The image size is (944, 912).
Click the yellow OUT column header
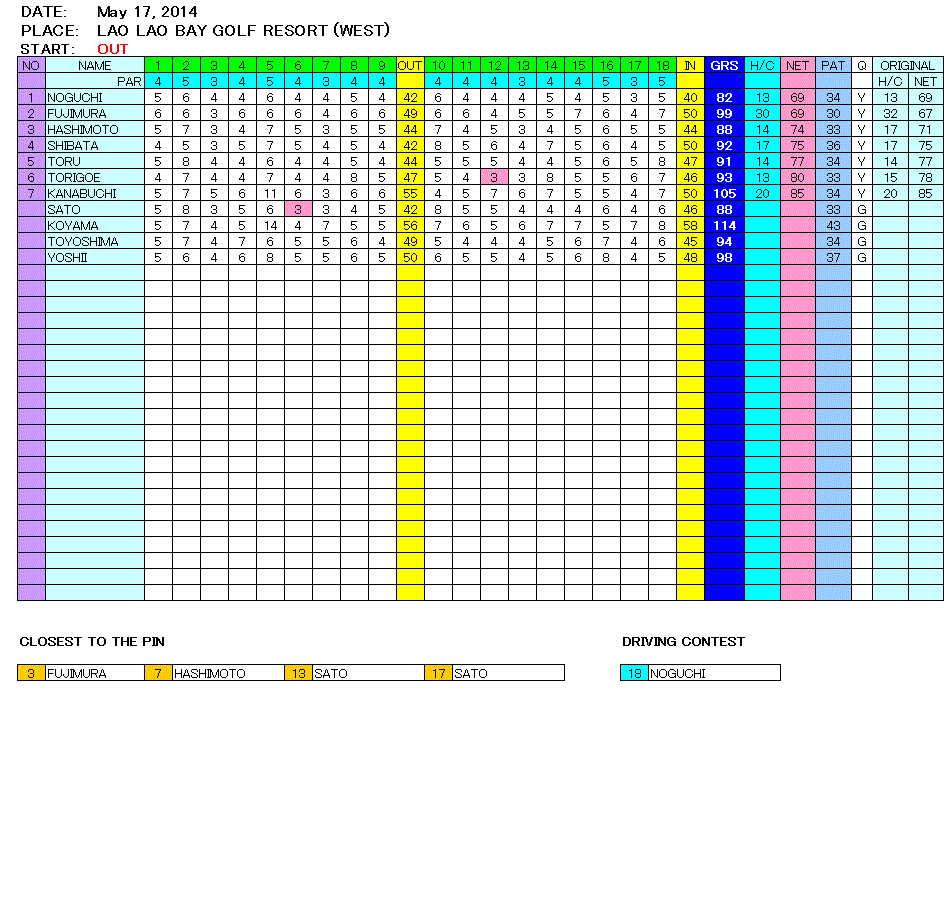click(410, 66)
